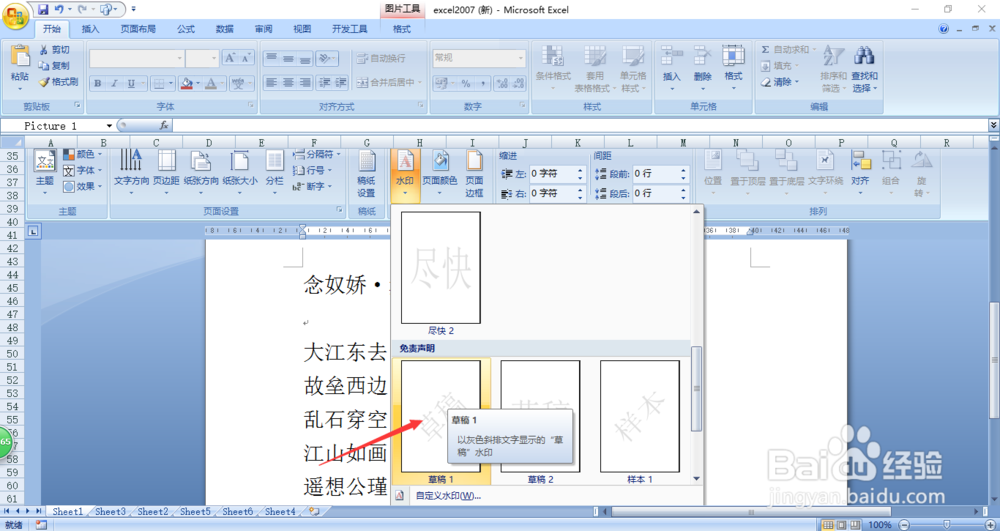
Task: Cut the selection with 剪切
Action: click(54, 50)
